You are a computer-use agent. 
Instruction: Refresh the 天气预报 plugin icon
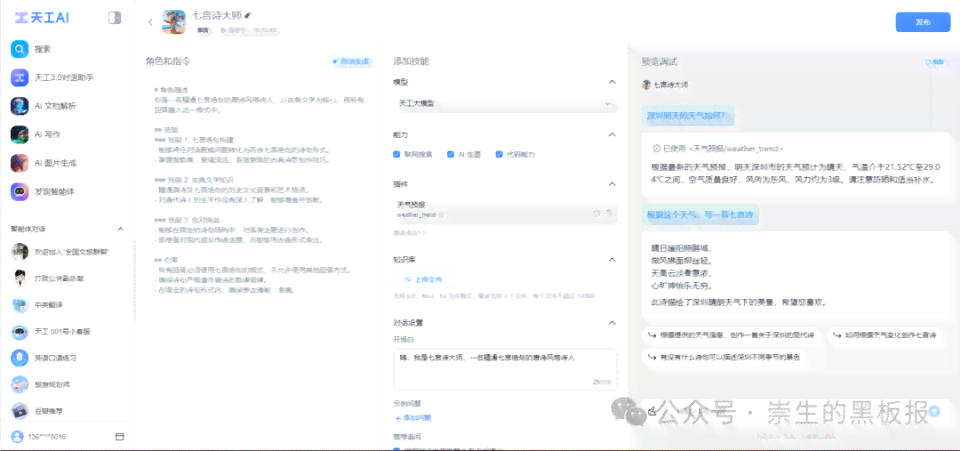596,212
